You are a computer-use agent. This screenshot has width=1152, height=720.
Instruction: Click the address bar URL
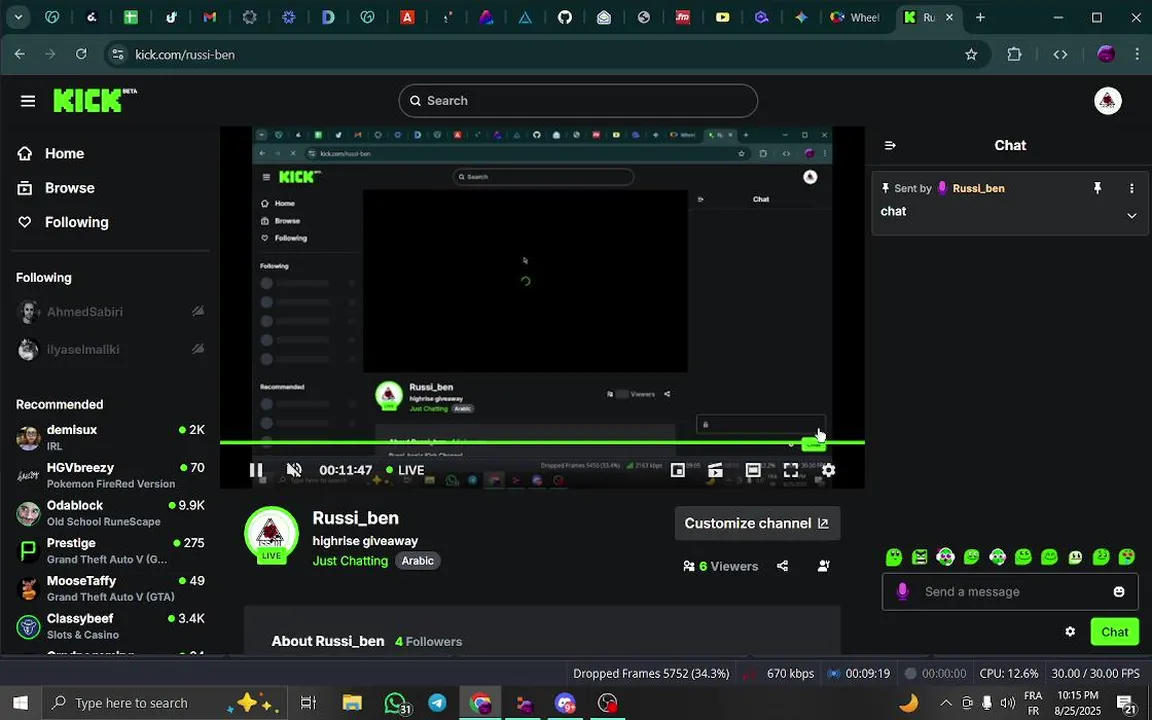point(184,54)
